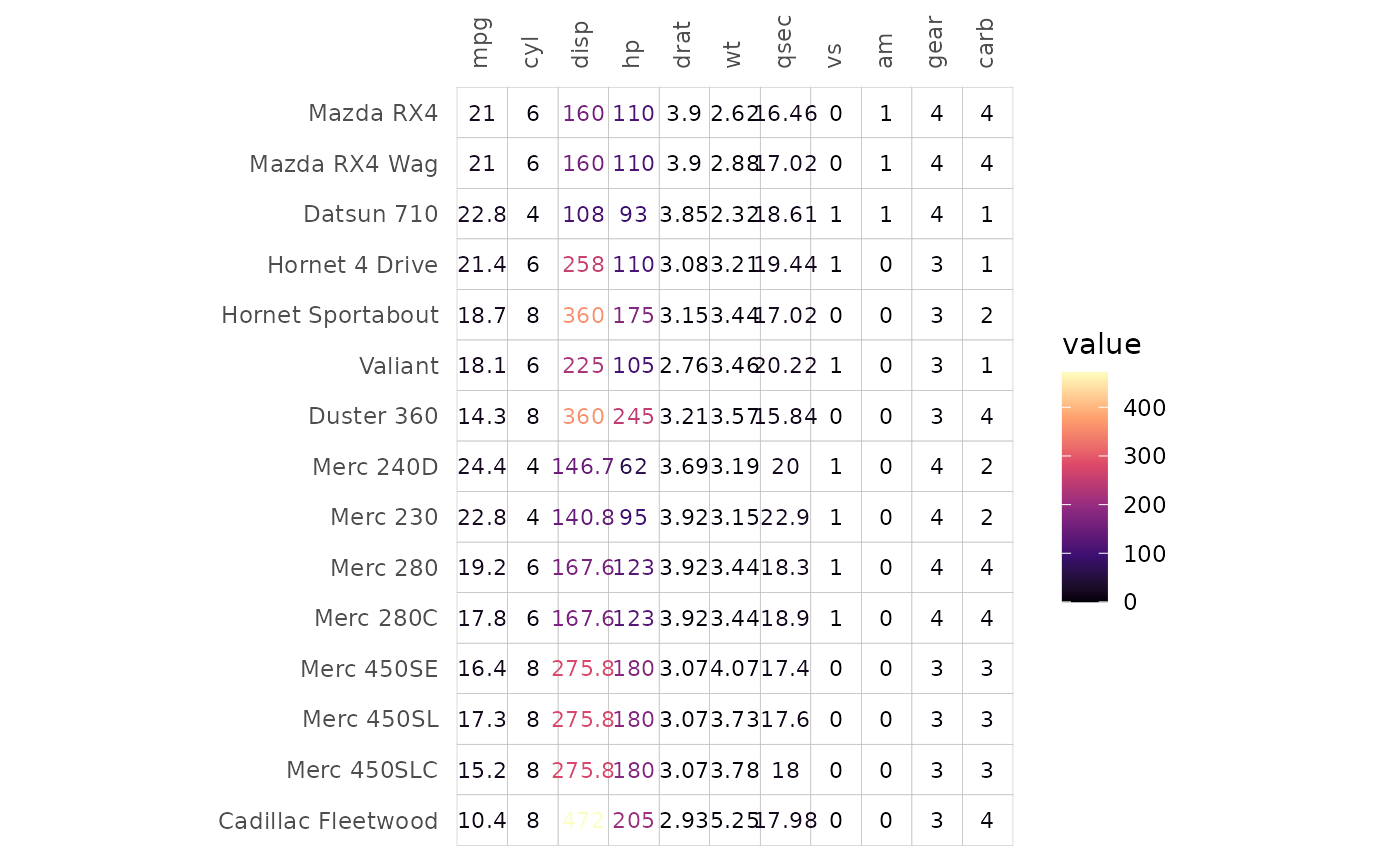Image resolution: width=1400 pixels, height=865 pixels.
Task: Click Duster 360 hp cell 245
Action: click(634, 416)
